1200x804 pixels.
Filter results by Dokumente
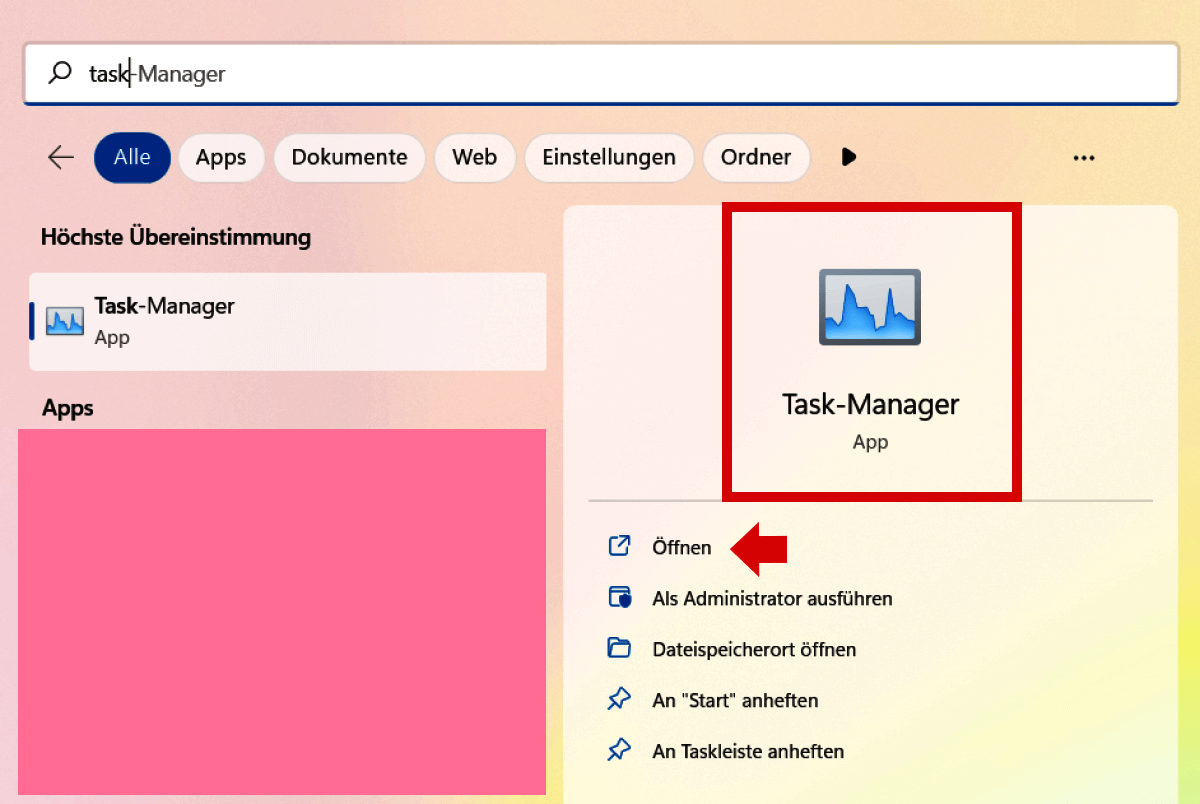point(349,157)
